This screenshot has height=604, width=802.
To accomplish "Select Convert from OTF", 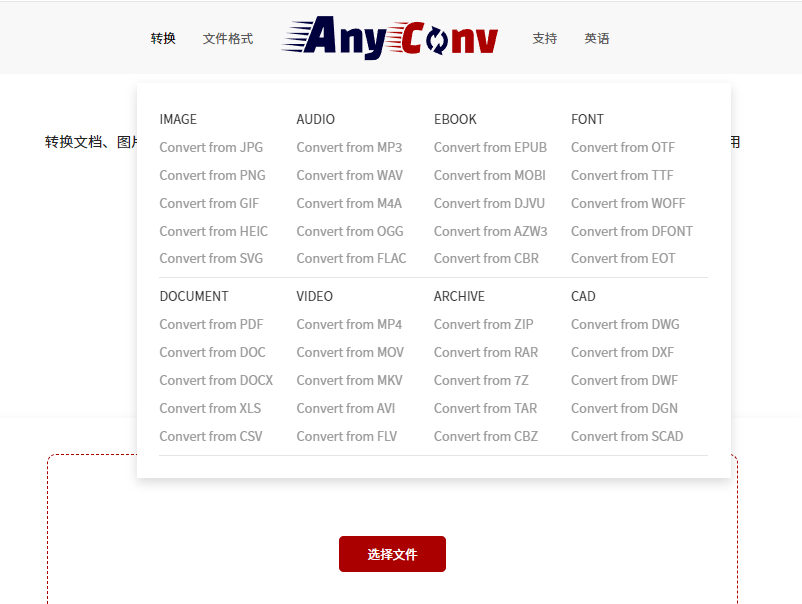I will click(x=623, y=147).
